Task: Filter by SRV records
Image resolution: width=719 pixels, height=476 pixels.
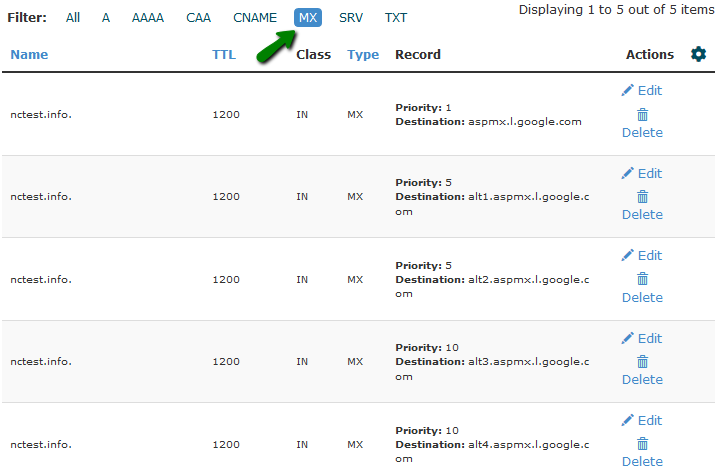Action: pos(351,17)
